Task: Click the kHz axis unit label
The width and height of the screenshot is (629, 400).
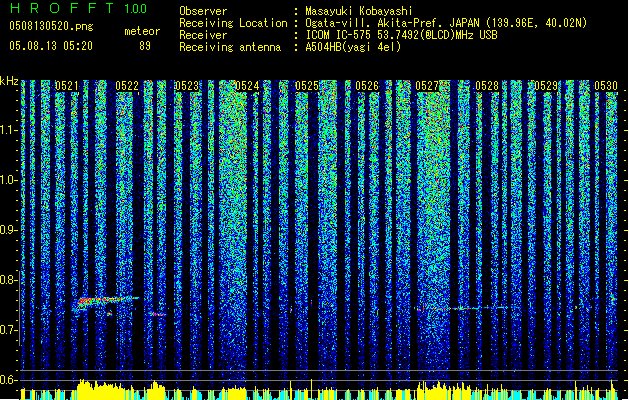Action: tap(9, 81)
